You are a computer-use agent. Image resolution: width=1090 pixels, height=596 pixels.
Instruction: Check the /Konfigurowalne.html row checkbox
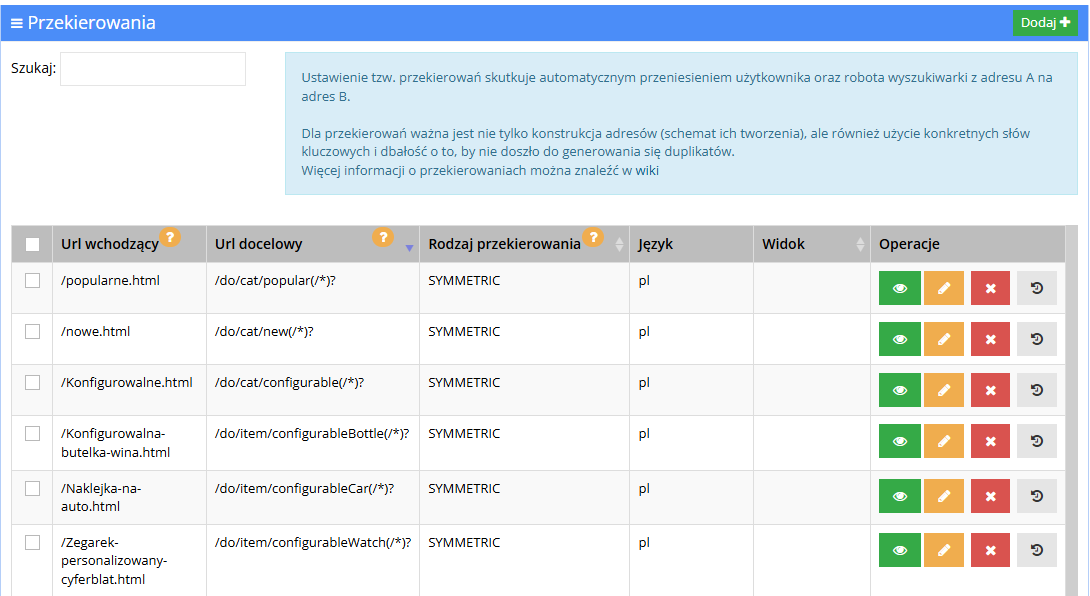click(33, 382)
